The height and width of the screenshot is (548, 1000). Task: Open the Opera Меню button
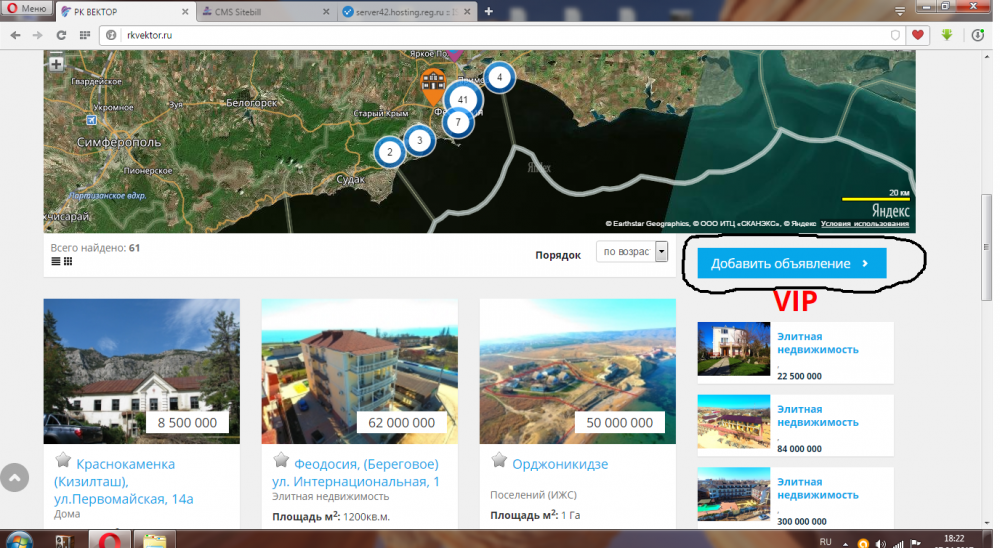(x=27, y=8)
